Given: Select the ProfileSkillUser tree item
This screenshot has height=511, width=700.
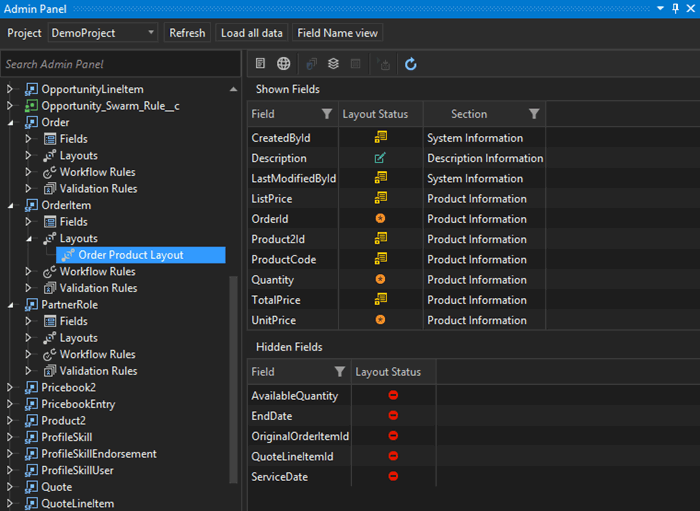Looking at the screenshot, I should click(x=77, y=470).
